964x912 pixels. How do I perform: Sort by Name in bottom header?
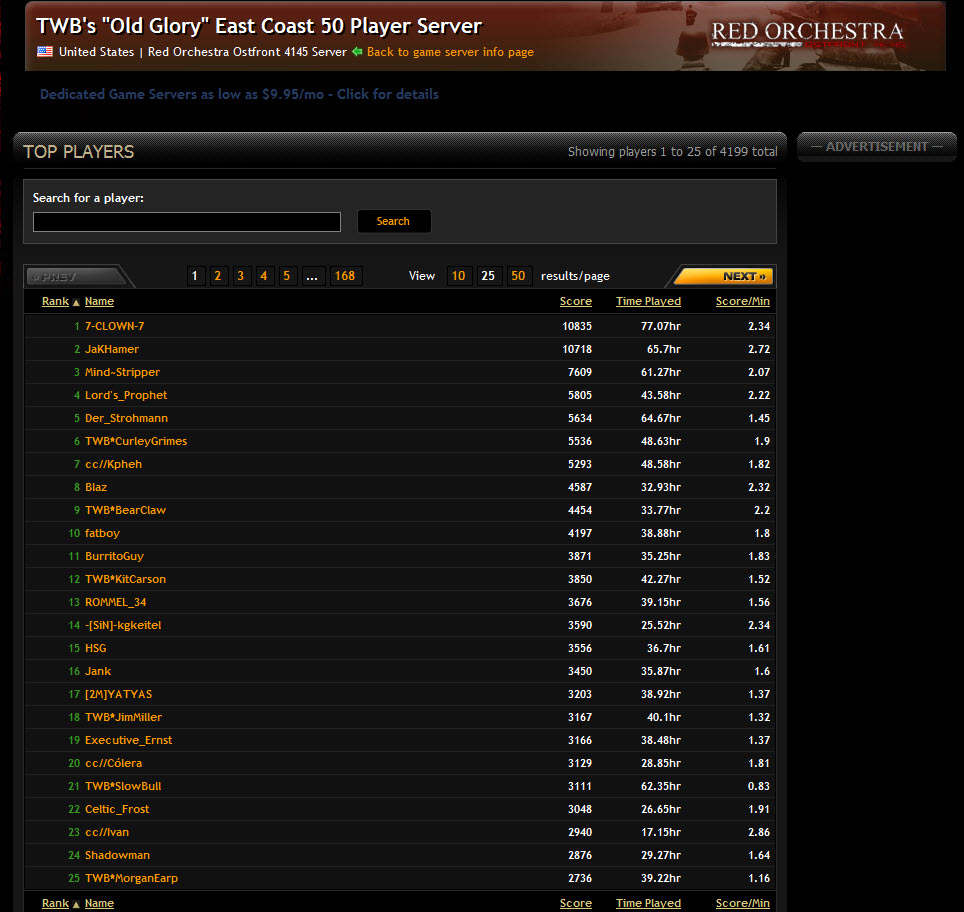click(x=100, y=903)
